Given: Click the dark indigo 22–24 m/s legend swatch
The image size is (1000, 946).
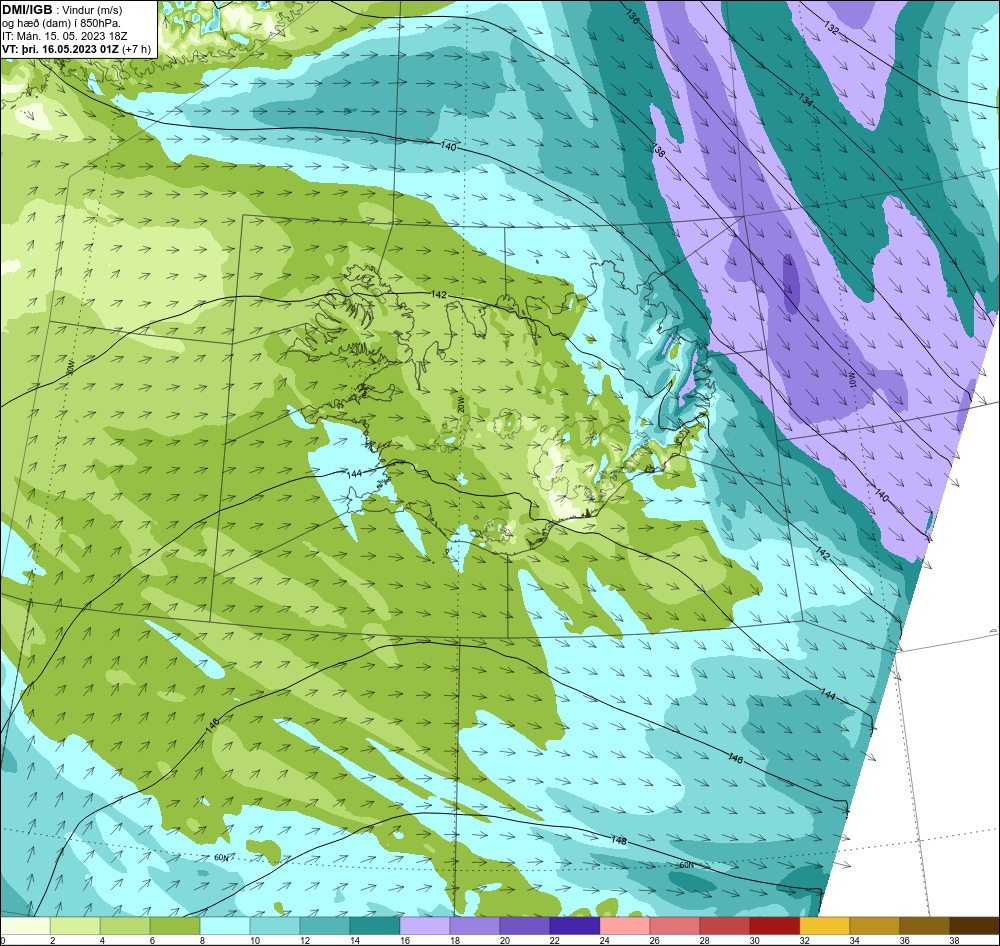Looking at the screenshot, I should pyautogui.click(x=575, y=926).
